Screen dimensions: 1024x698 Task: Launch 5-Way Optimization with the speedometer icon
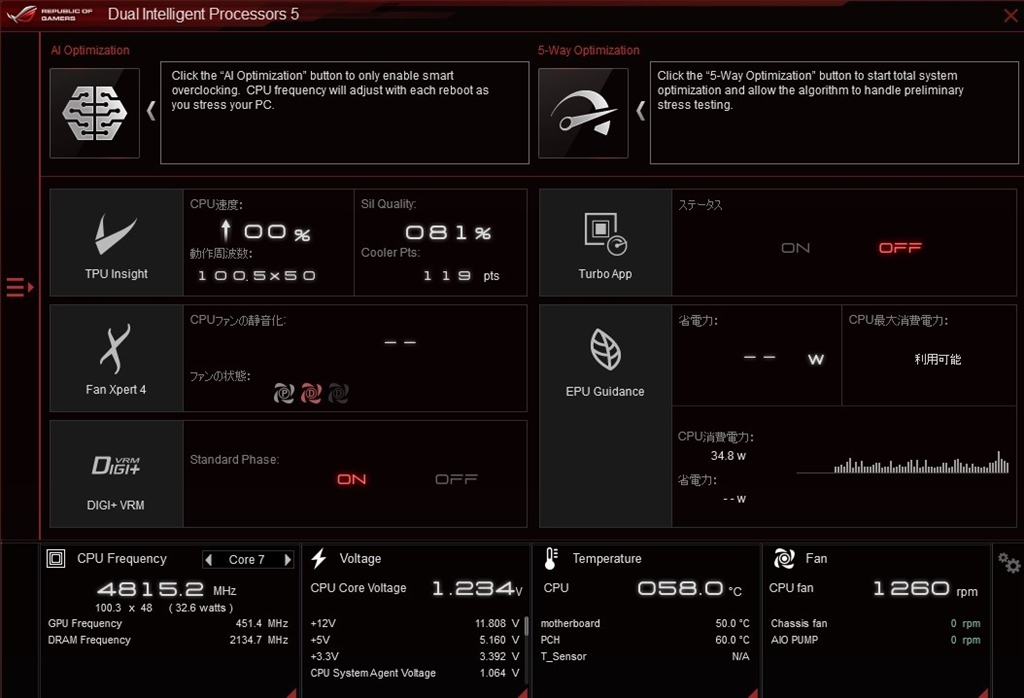tap(583, 113)
